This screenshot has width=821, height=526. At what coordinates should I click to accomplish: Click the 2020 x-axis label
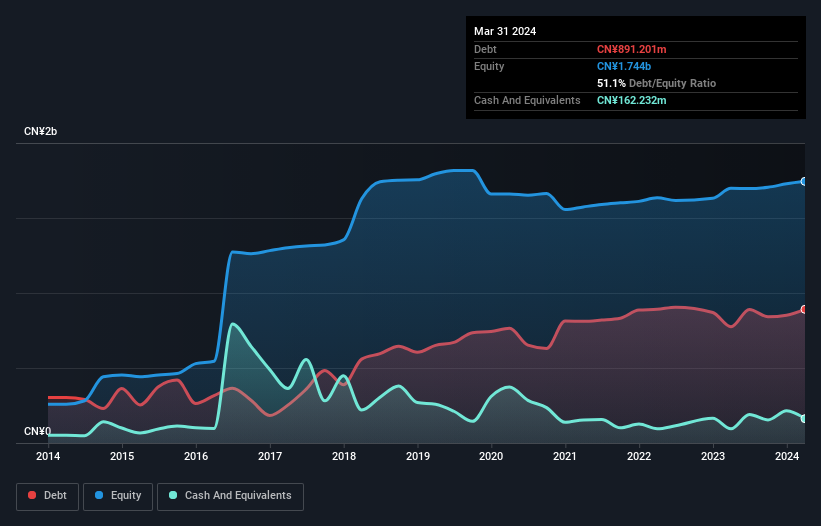[491, 456]
